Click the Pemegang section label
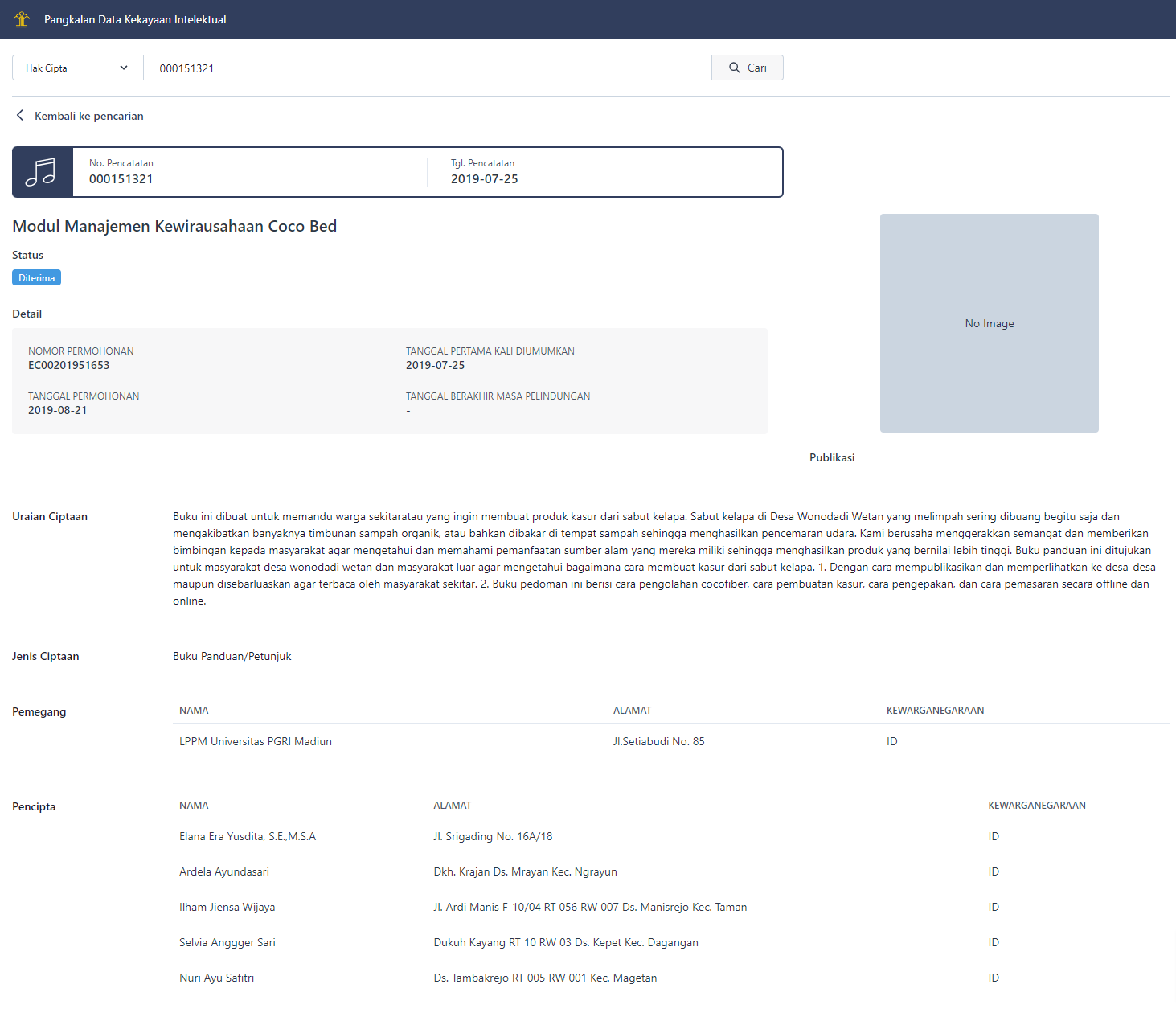Screen dimensions: 1176x1017 tap(39, 711)
